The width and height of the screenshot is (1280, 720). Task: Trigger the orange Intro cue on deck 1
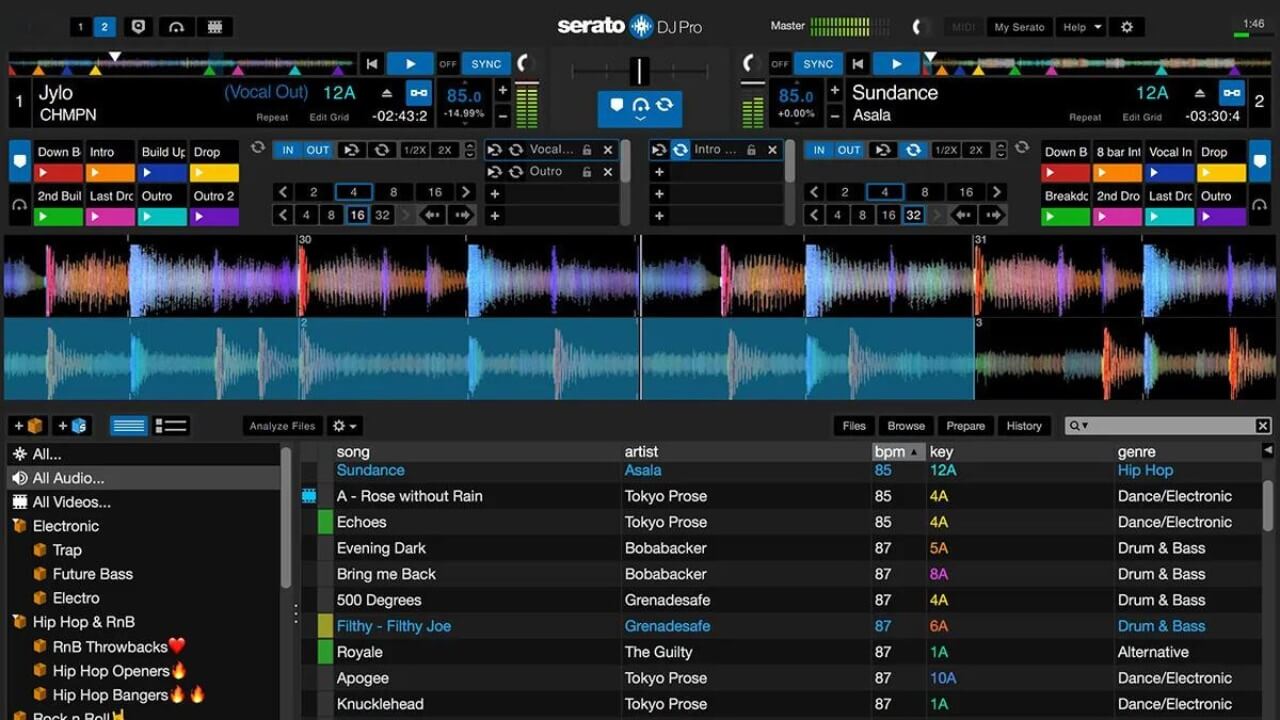pos(110,172)
